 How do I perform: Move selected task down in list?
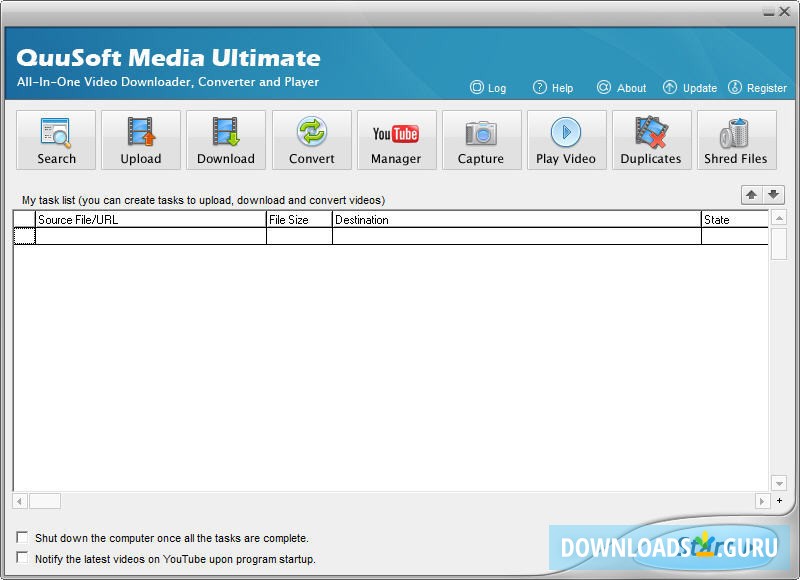[x=771, y=195]
